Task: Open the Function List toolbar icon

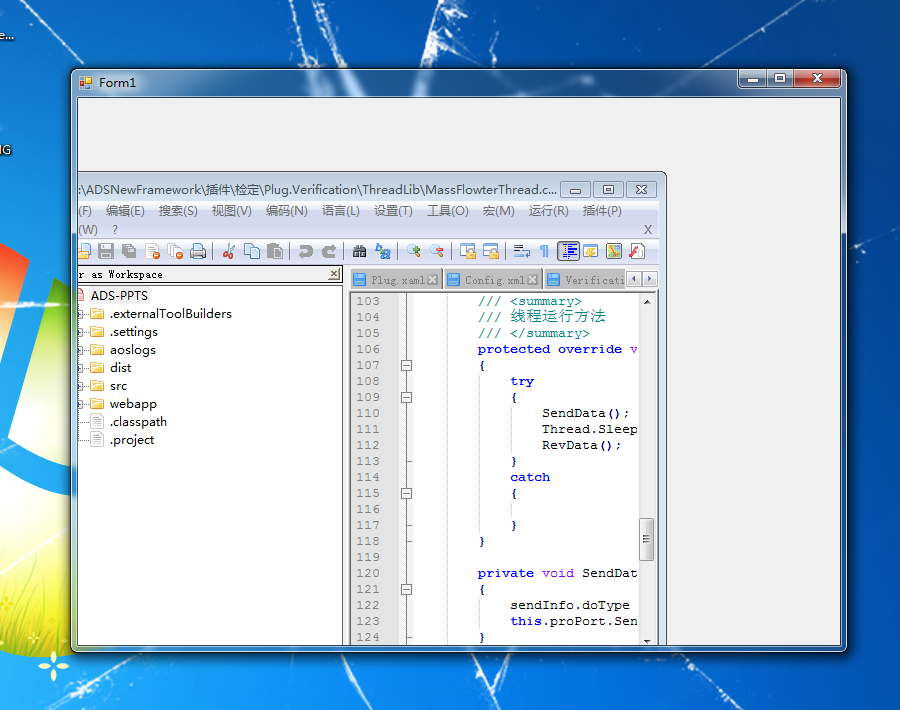Action: (637, 251)
